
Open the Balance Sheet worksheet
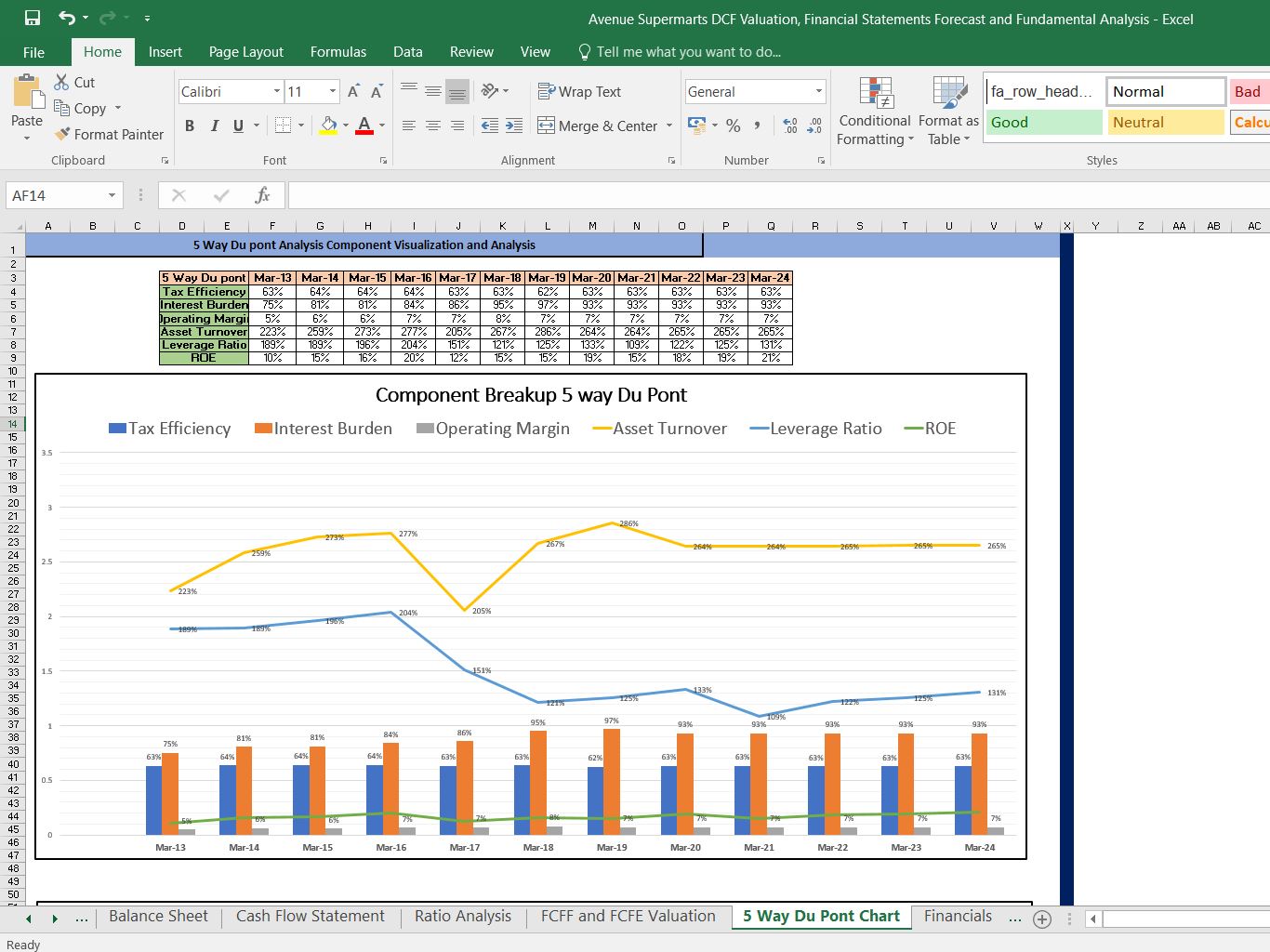tap(159, 917)
